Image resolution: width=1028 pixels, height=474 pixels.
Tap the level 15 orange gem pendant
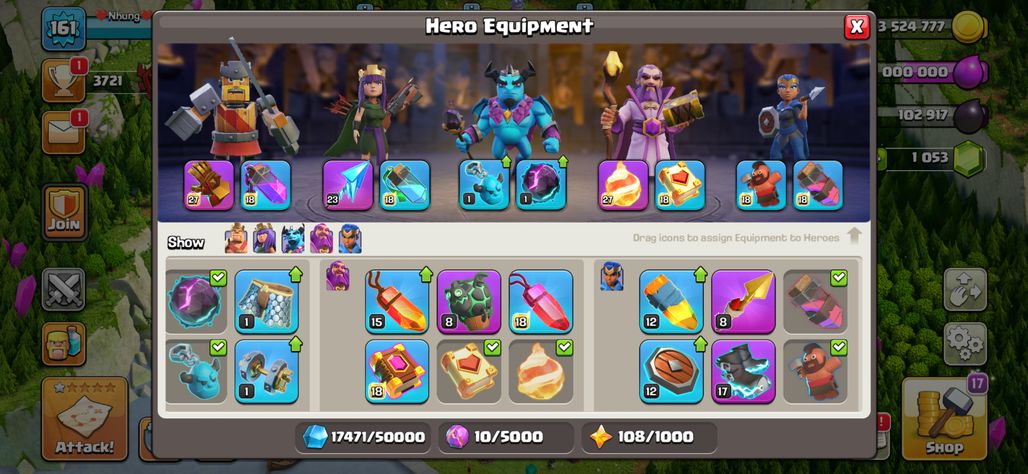397,302
